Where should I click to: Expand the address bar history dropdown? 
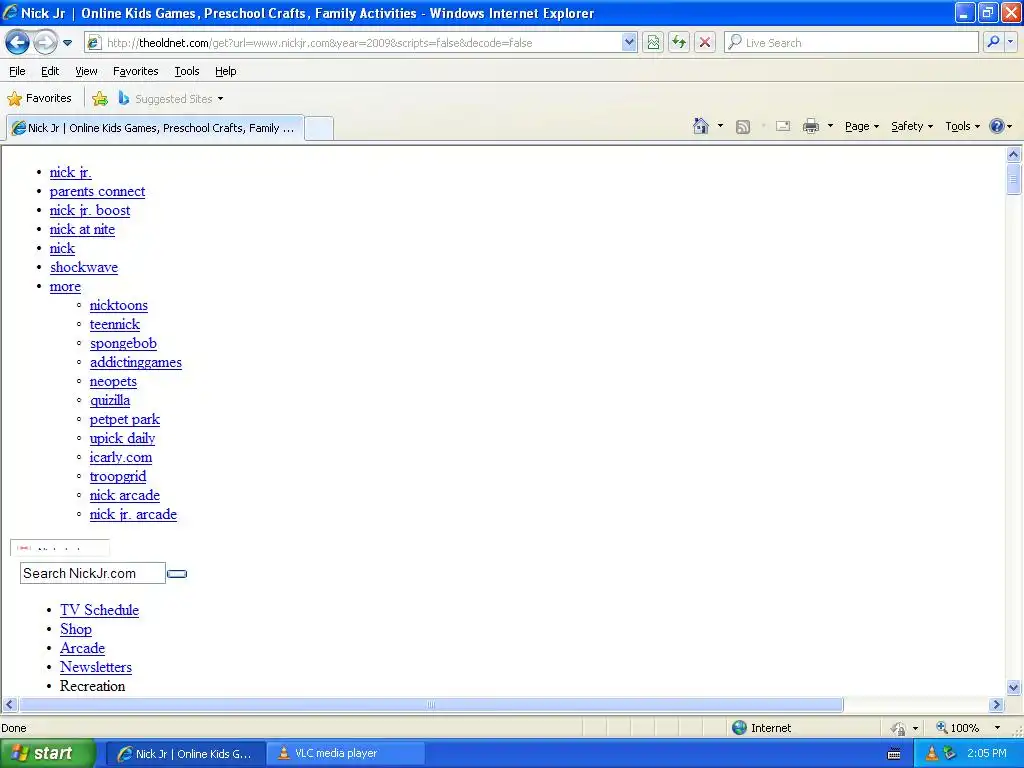[629, 43]
